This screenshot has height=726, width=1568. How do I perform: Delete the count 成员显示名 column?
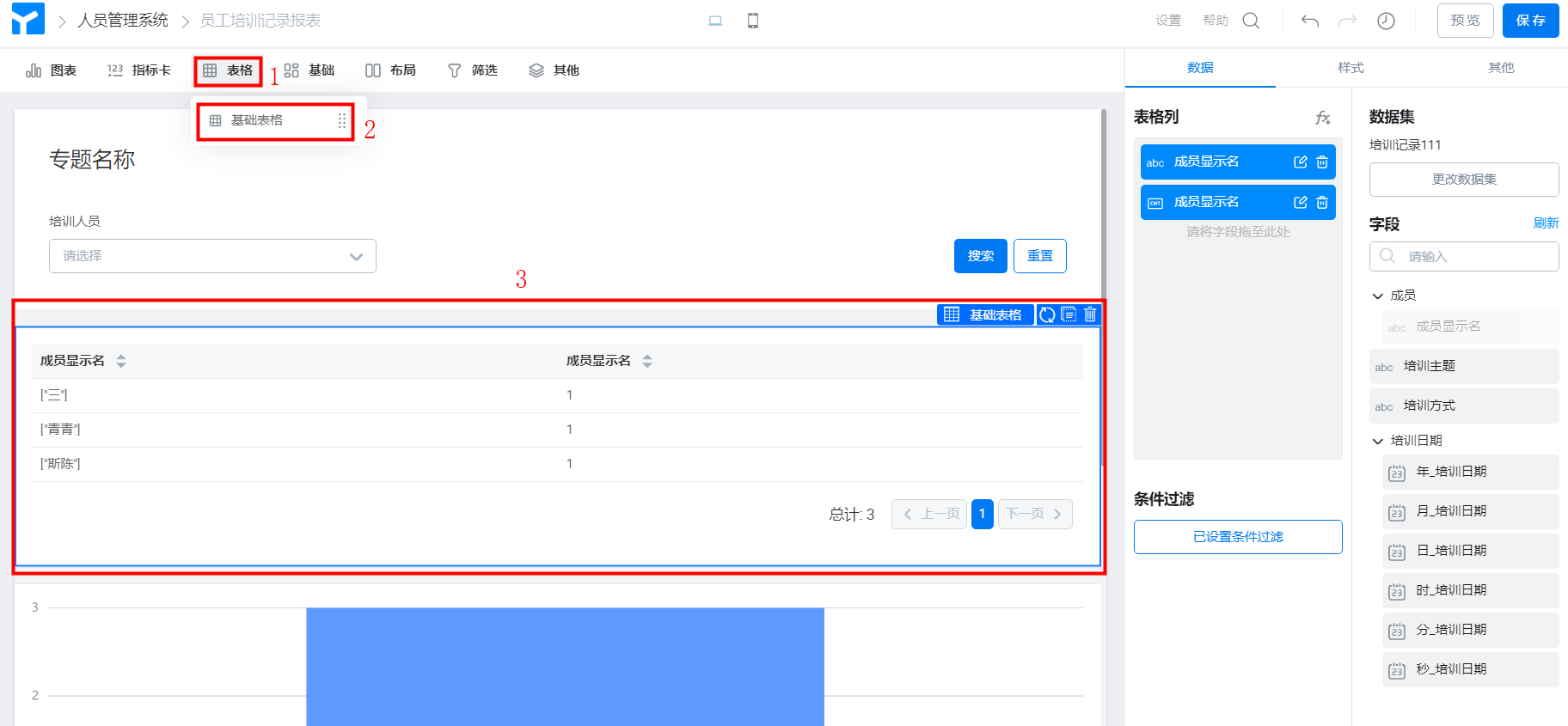click(x=1322, y=203)
